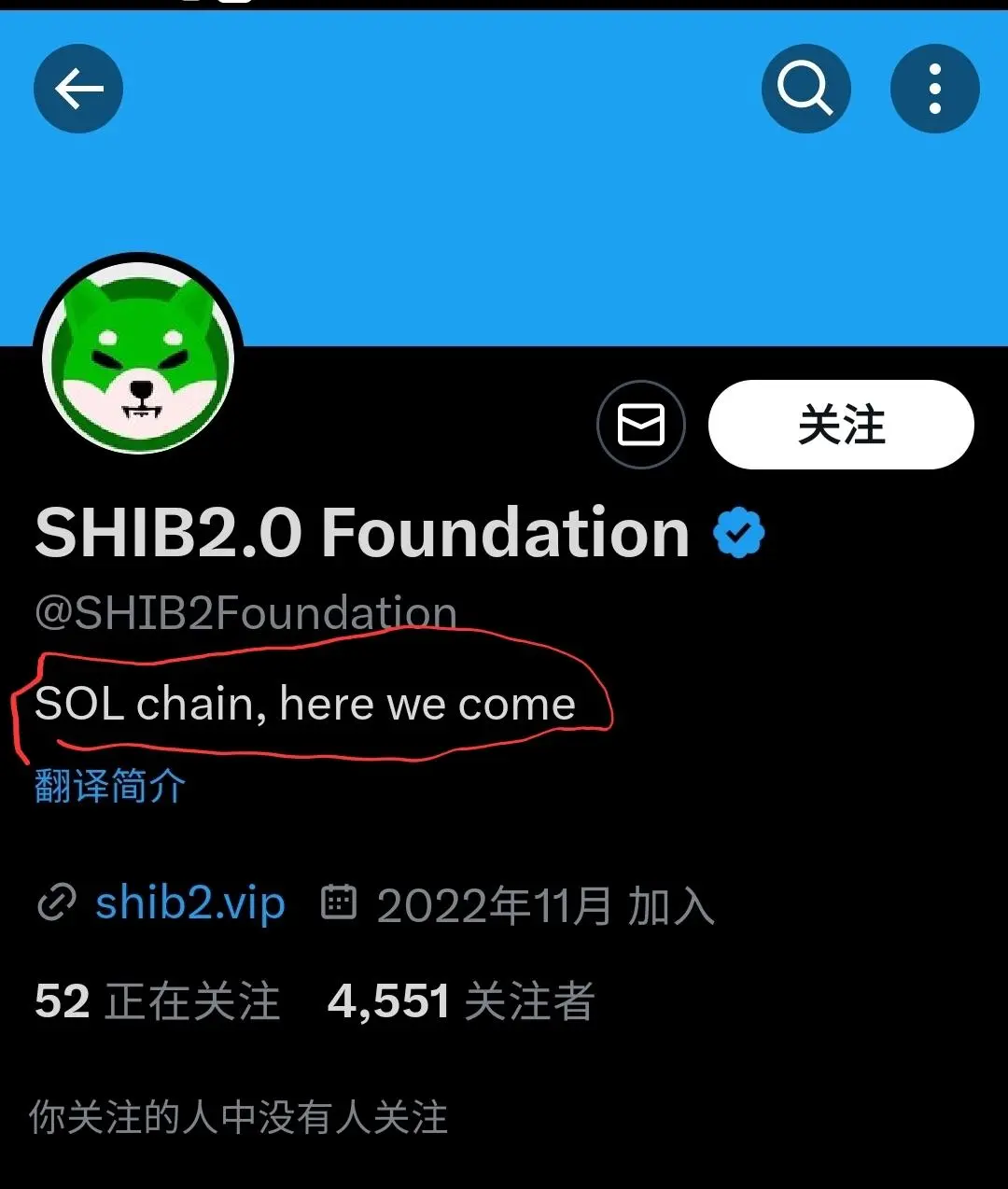The image size is (1008, 1189).
Task: Open the three-dot more options menu
Action: pos(935,89)
